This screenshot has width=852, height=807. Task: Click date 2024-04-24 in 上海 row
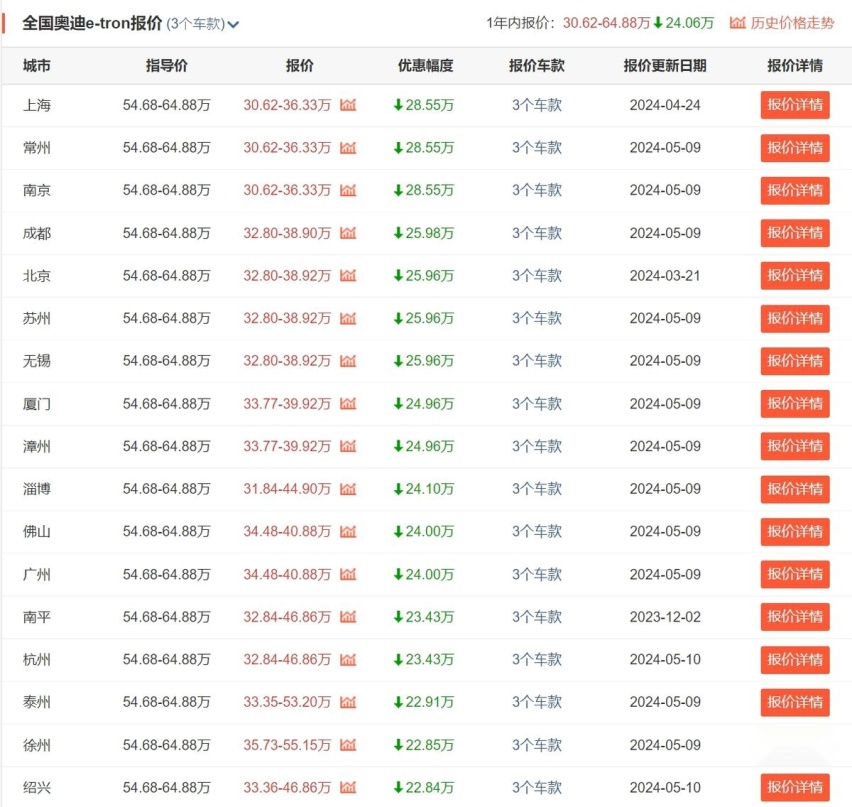coord(665,105)
